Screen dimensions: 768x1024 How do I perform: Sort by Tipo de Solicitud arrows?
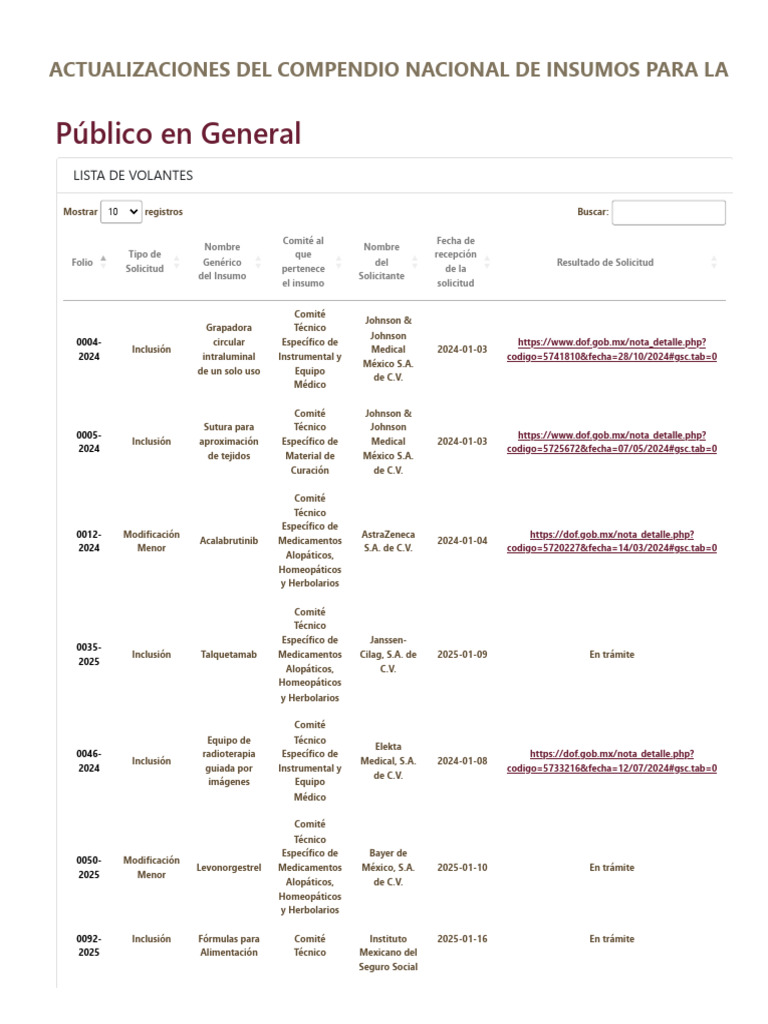click(x=176, y=262)
